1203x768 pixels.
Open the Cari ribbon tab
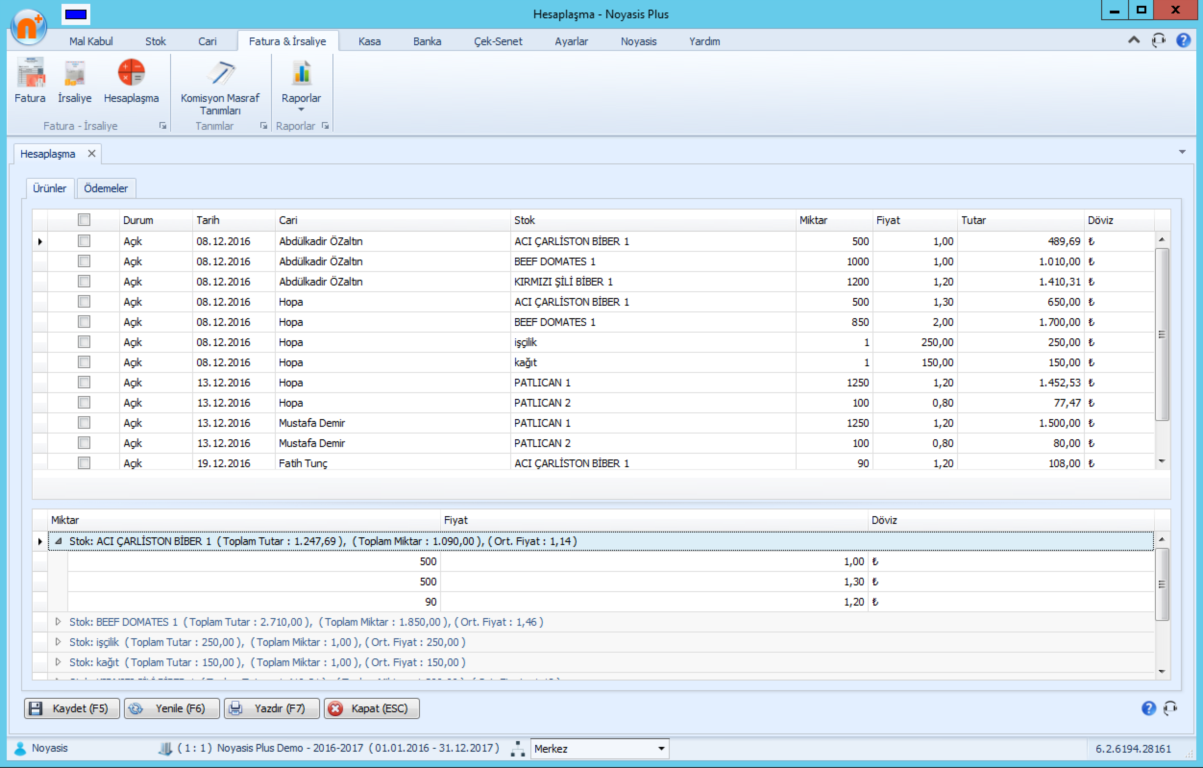208,41
